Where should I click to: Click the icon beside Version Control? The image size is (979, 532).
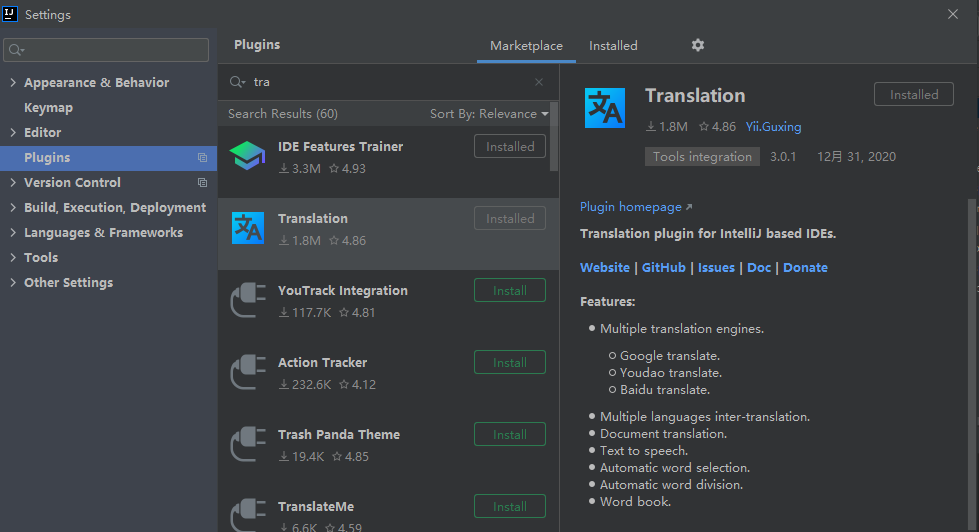pos(202,183)
